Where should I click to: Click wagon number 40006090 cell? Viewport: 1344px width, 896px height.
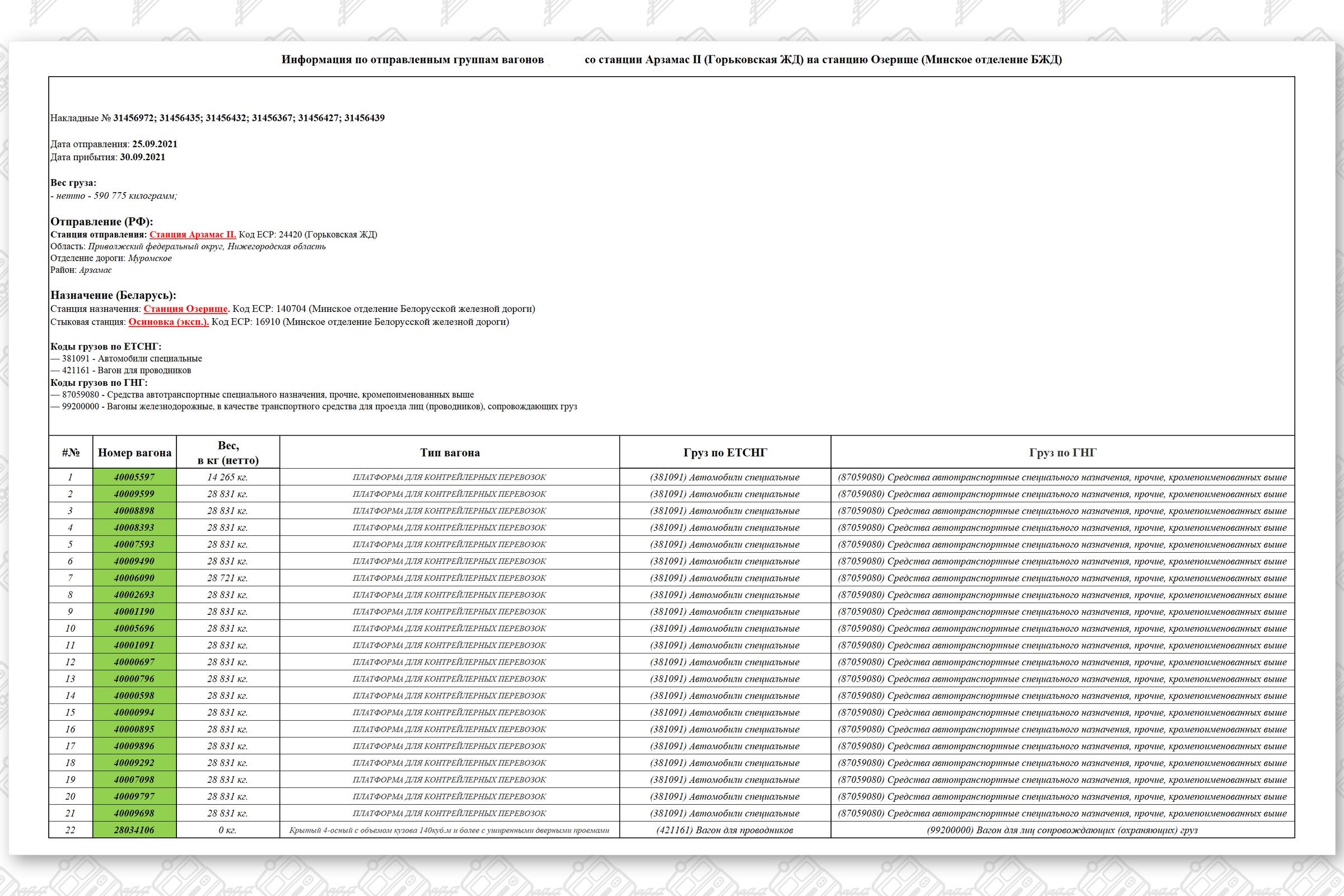[134, 578]
